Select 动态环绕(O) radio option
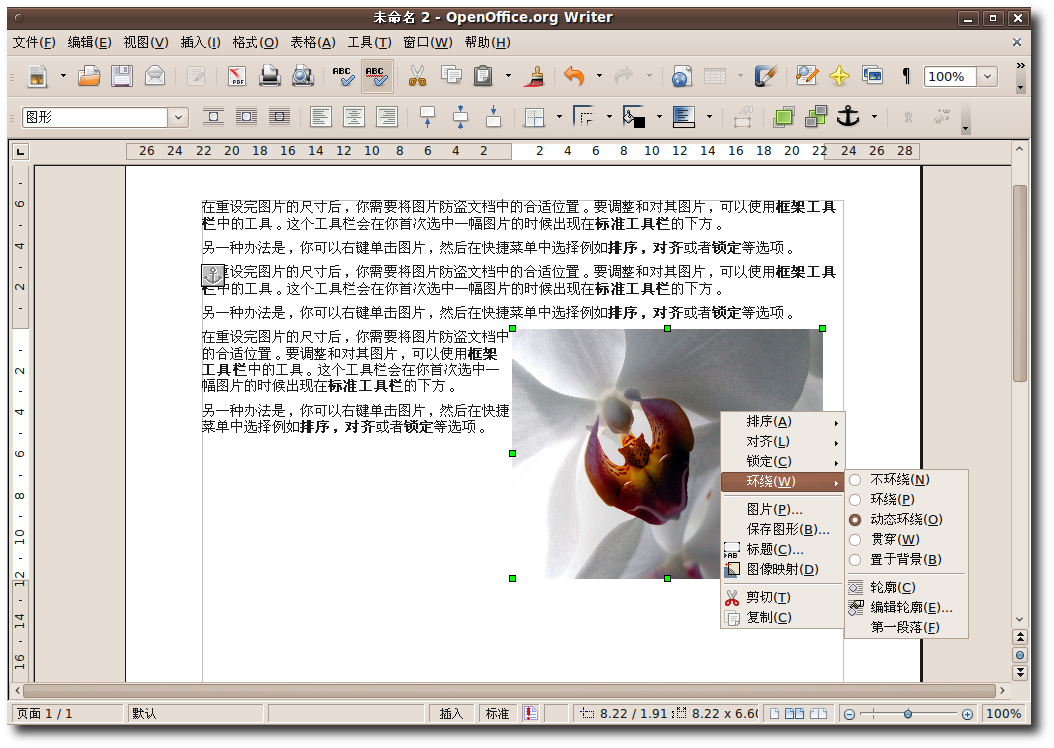 pos(905,520)
